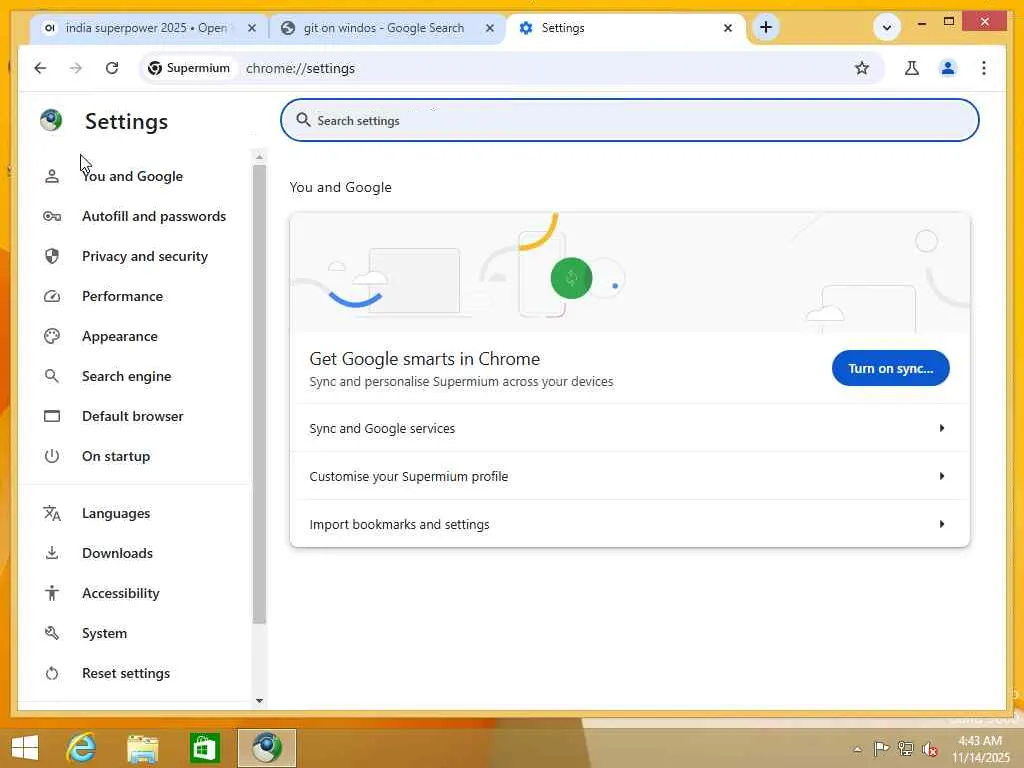The height and width of the screenshot is (768, 1024).
Task: Click the muted volume tray icon
Action: click(929, 748)
